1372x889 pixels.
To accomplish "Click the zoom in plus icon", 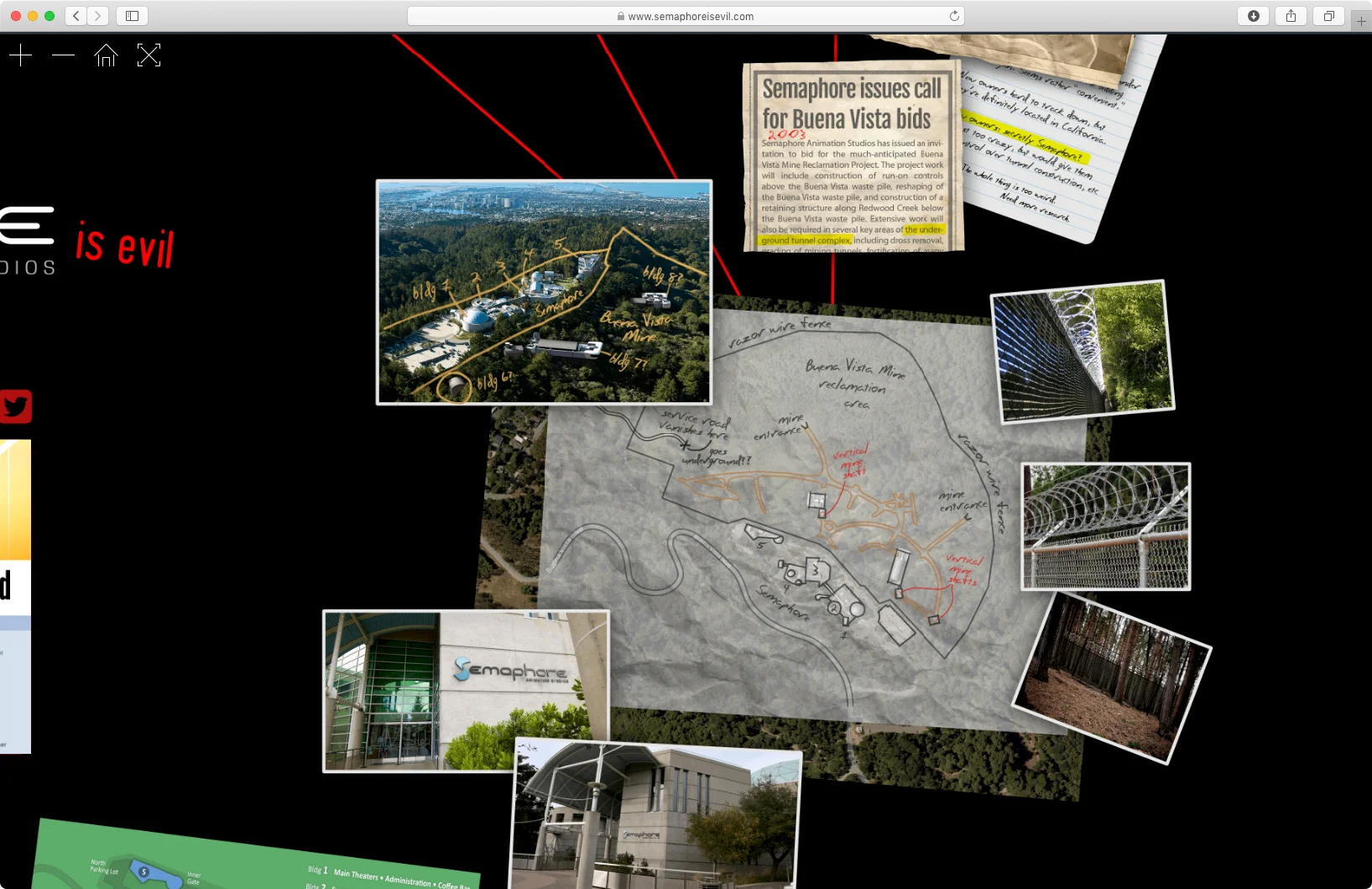I will click(x=20, y=55).
